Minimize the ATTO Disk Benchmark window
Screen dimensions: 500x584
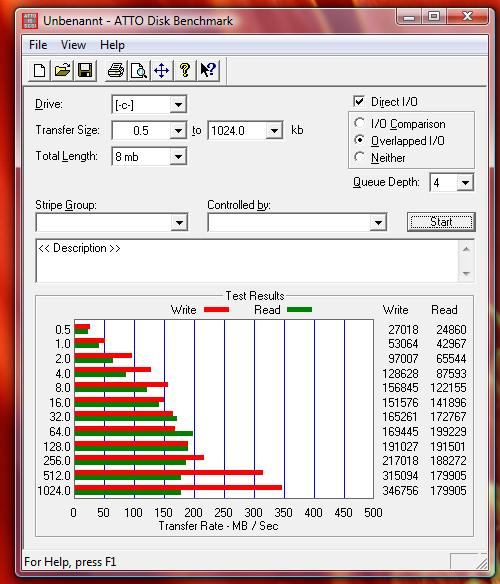[x=409, y=17]
